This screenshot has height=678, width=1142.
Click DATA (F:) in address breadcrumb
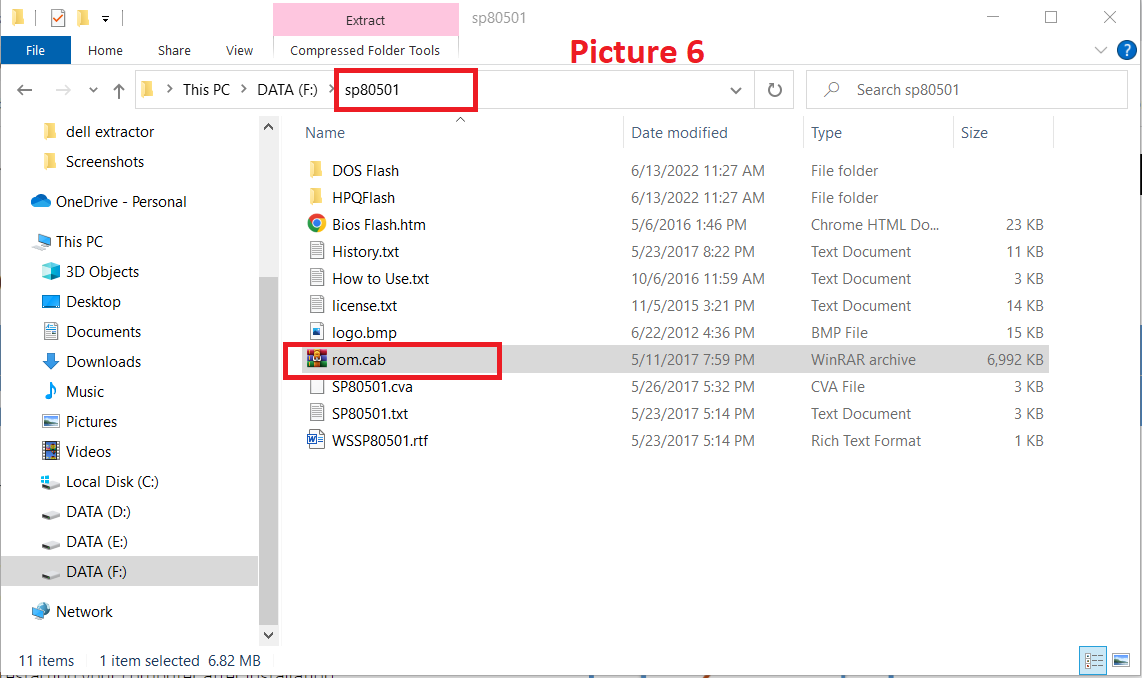pos(287,90)
